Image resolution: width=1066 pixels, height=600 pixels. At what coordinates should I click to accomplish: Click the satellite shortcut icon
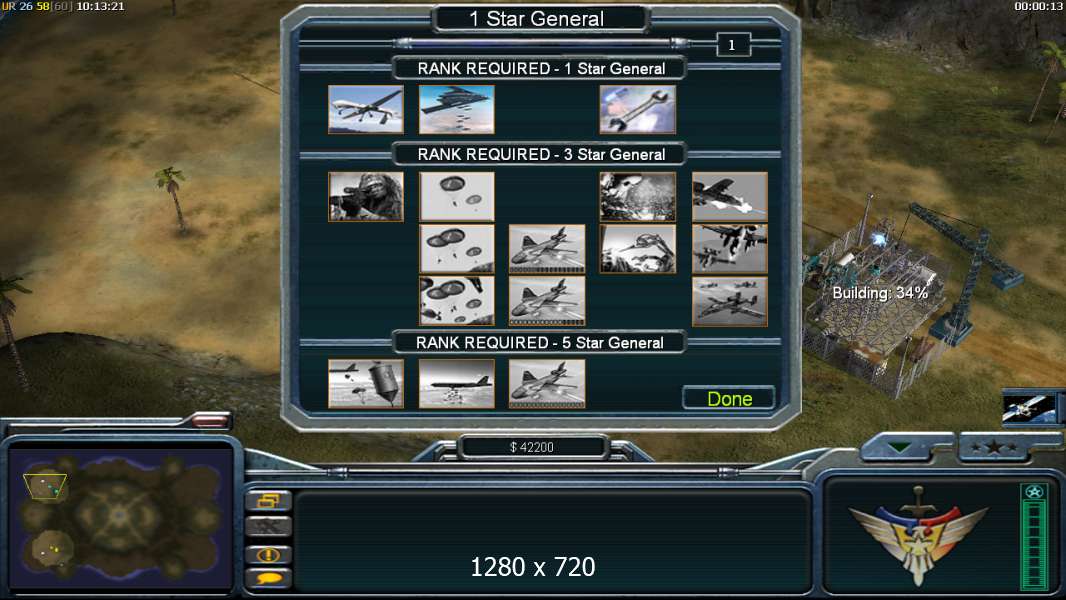tap(1029, 408)
